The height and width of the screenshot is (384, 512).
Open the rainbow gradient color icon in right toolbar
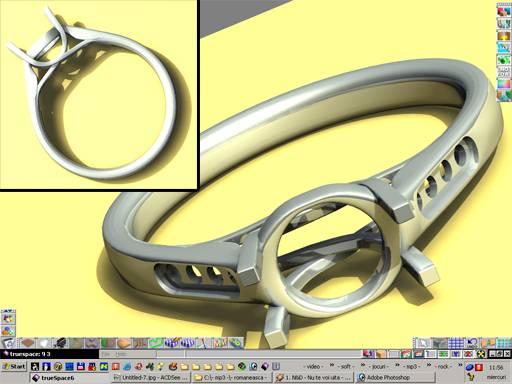coord(504,84)
